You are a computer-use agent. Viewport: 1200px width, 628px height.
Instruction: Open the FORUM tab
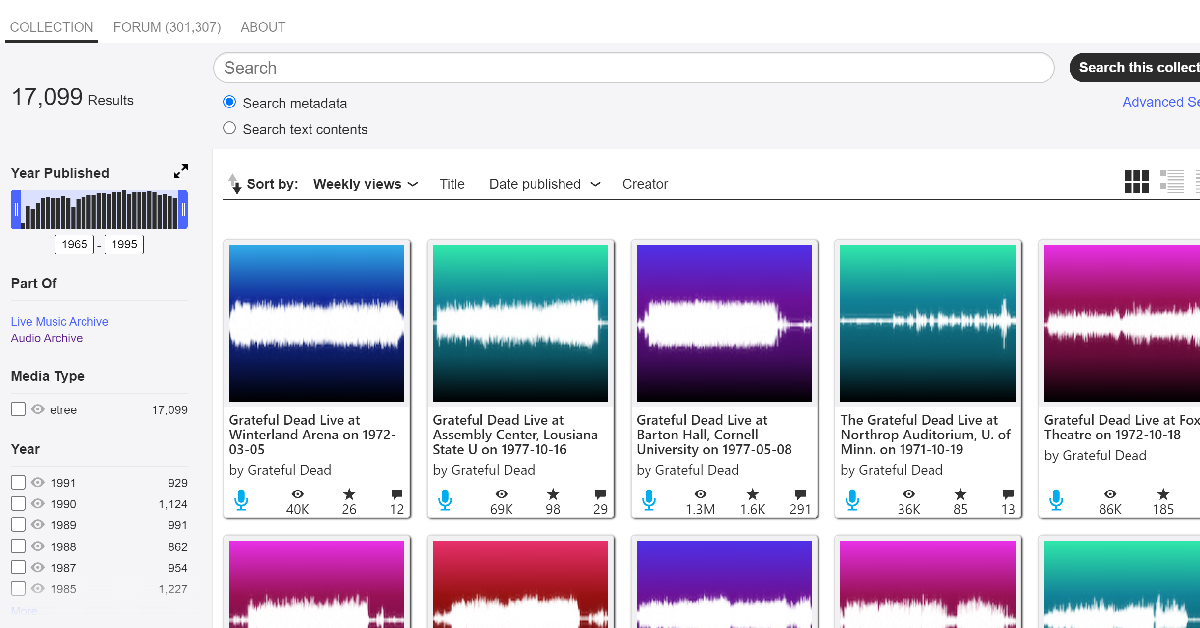click(167, 27)
